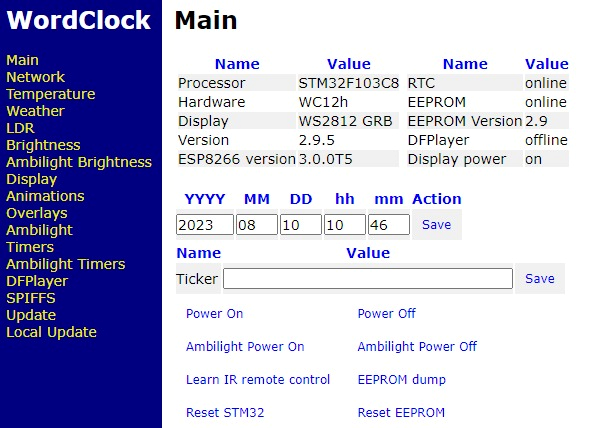Open Display settings in sidebar

click(x=31, y=179)
